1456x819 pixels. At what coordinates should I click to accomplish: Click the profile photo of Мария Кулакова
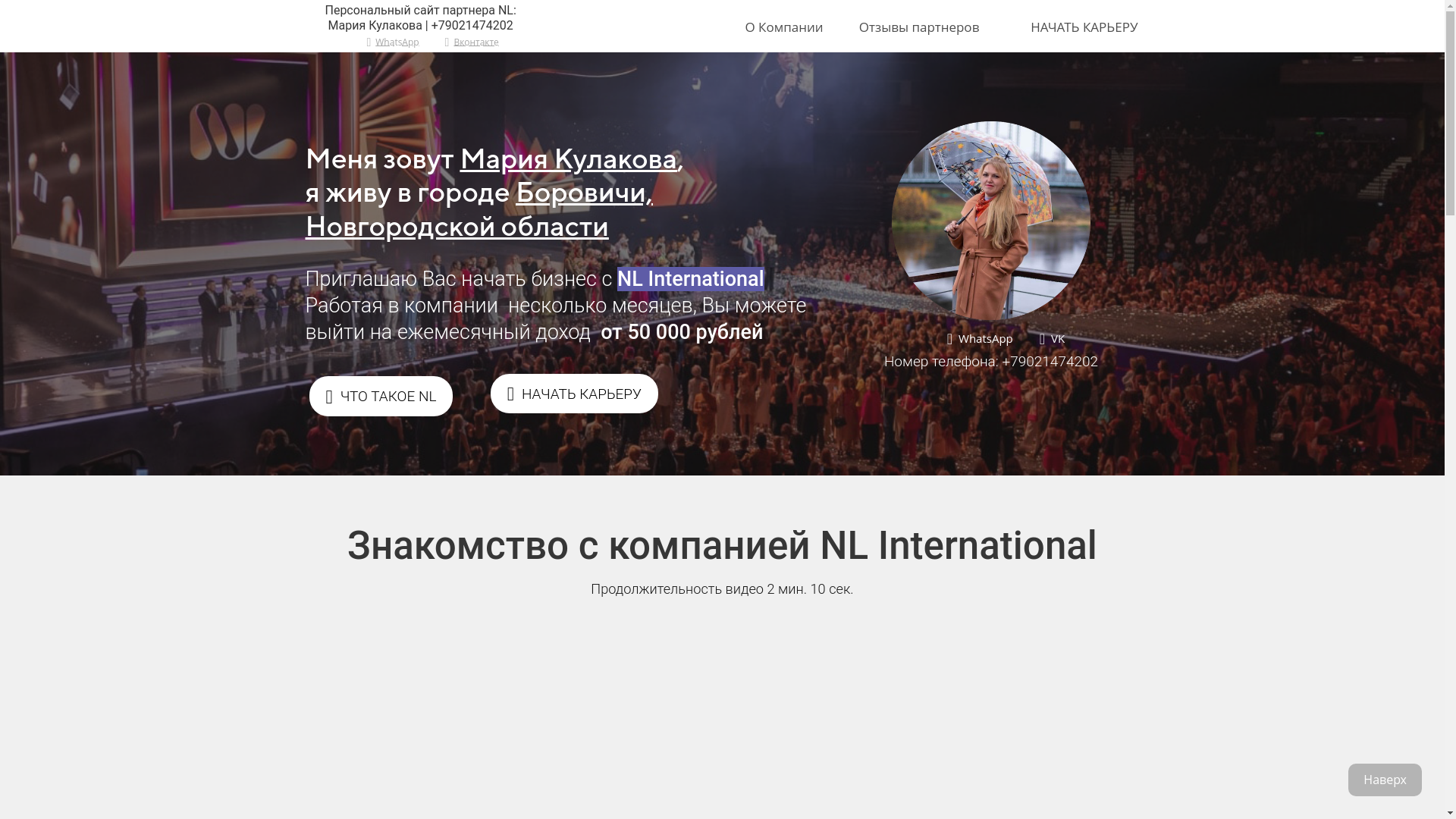click(x=990, y=221)
